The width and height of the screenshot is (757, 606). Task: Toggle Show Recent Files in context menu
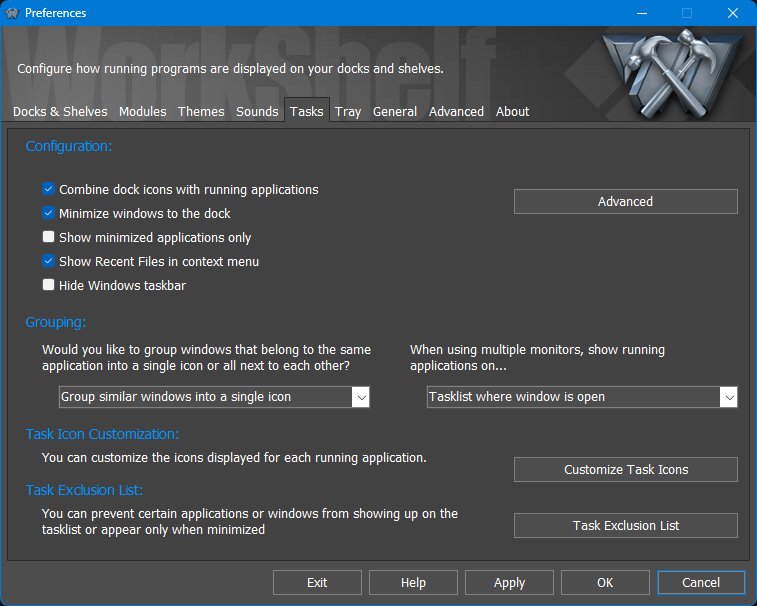pyautogui.click(x=48, y=261)
